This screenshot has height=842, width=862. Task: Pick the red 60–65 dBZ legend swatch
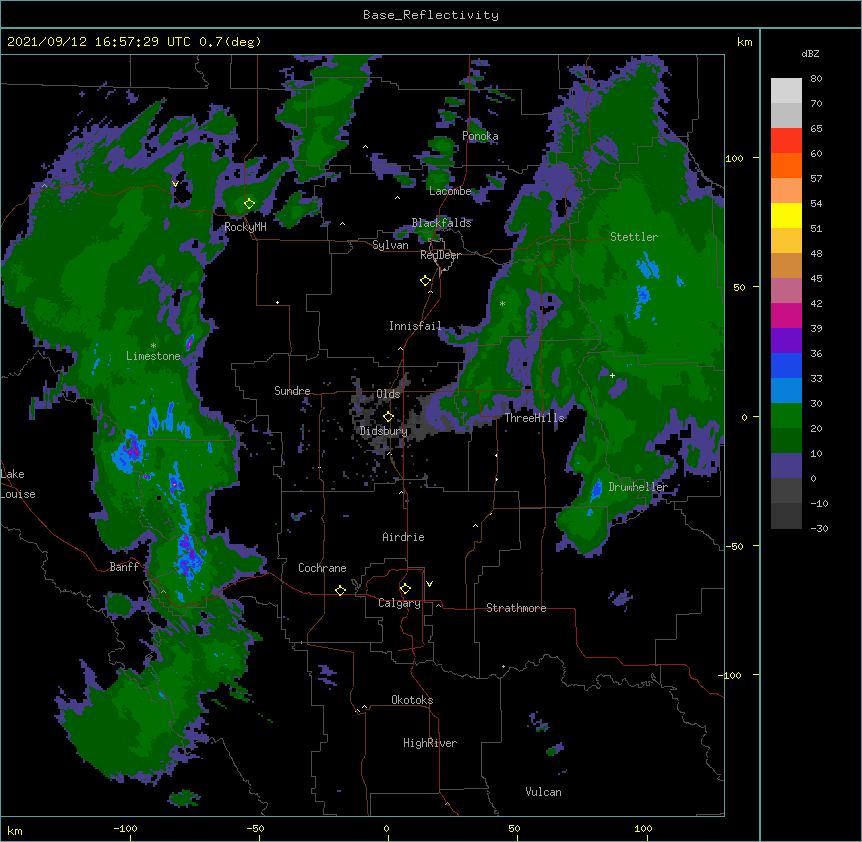click(786, 140)
